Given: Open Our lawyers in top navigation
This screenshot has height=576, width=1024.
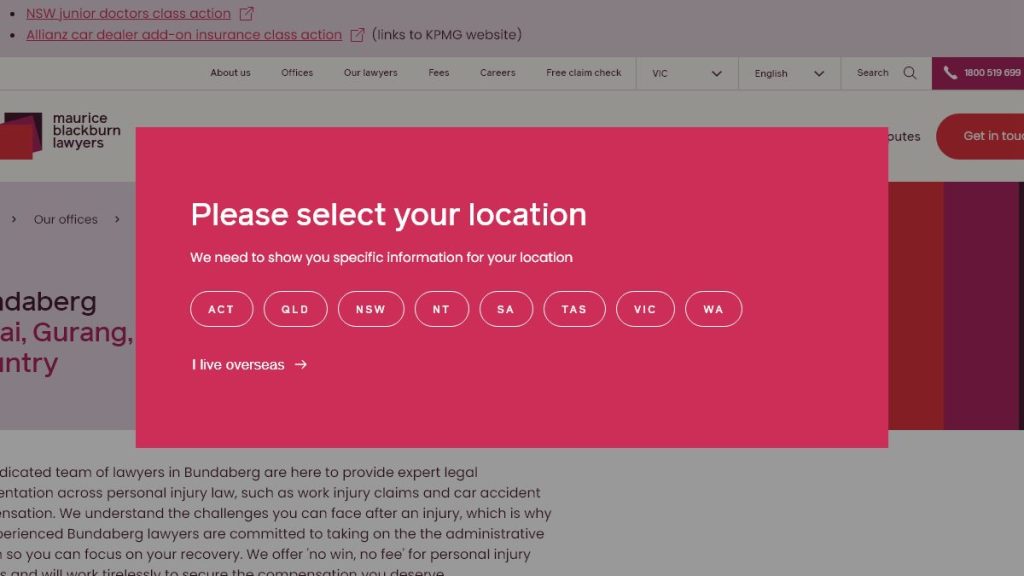Looking at the screenshot, I should pyautogui.click(x=370, y=72).
